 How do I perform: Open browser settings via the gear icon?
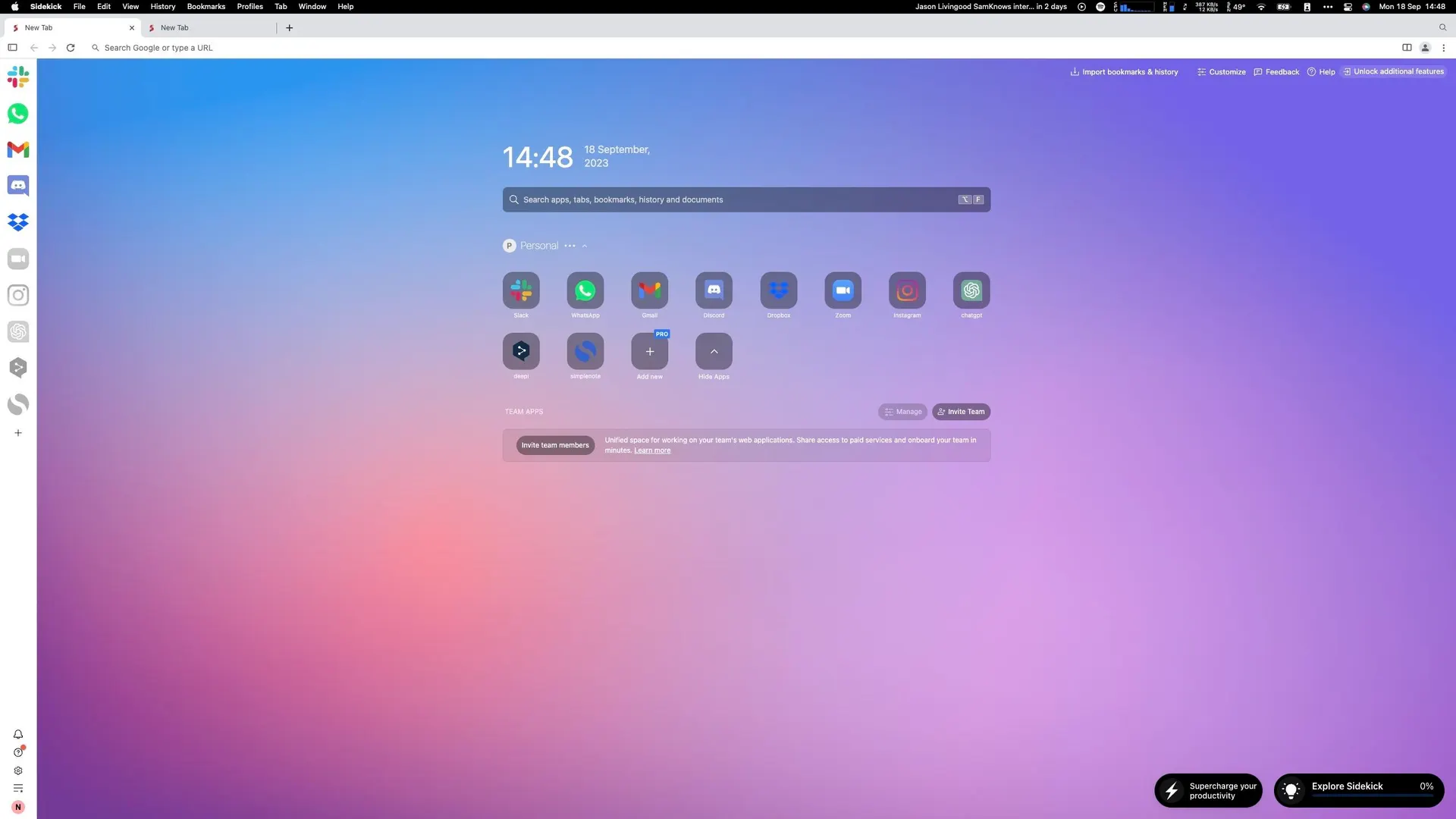click(17, 770)
